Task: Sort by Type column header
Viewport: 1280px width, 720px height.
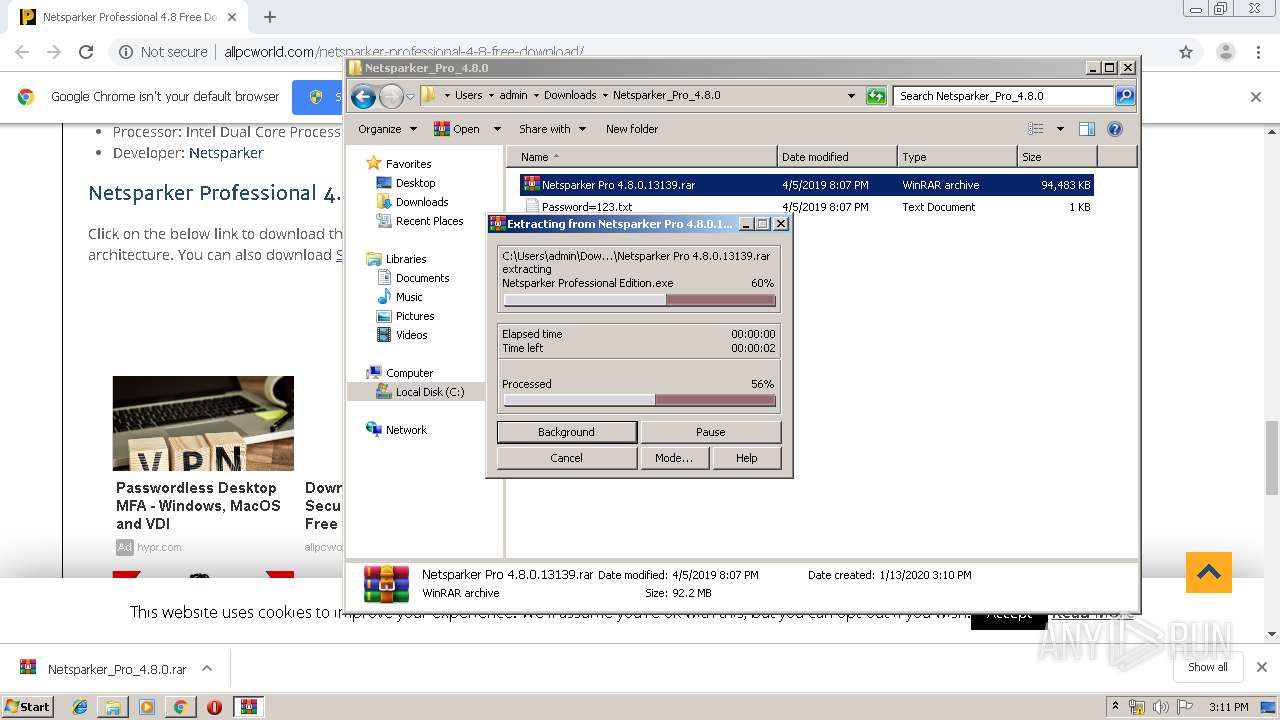Action: click(x=957, y=157)
